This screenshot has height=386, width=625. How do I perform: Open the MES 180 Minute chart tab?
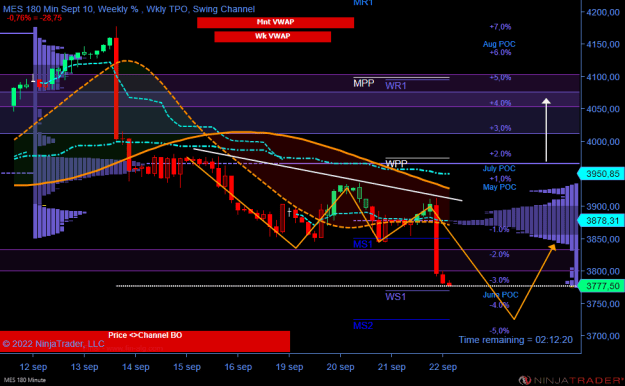pyautogui.click(x=25, y=380)
